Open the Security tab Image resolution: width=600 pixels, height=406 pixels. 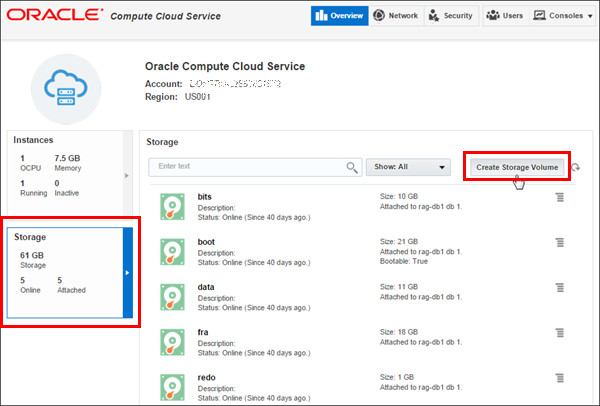point(451,16)
